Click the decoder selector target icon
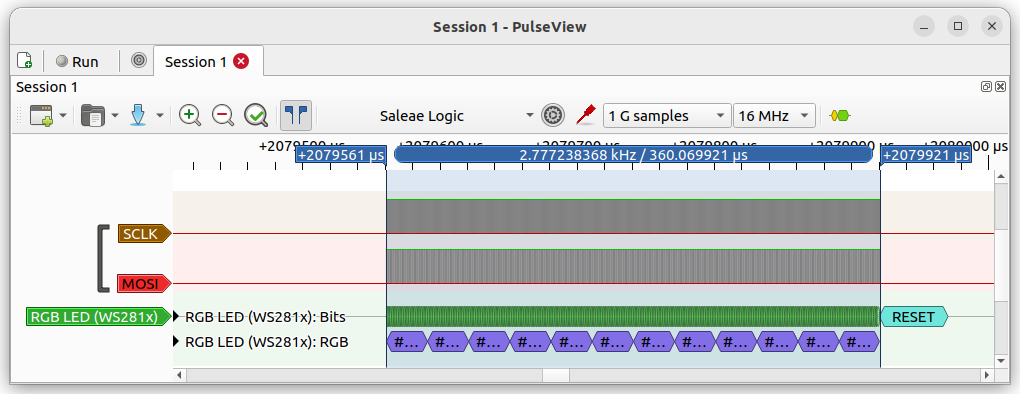1020x394 pixels. [x=139, y=61]
